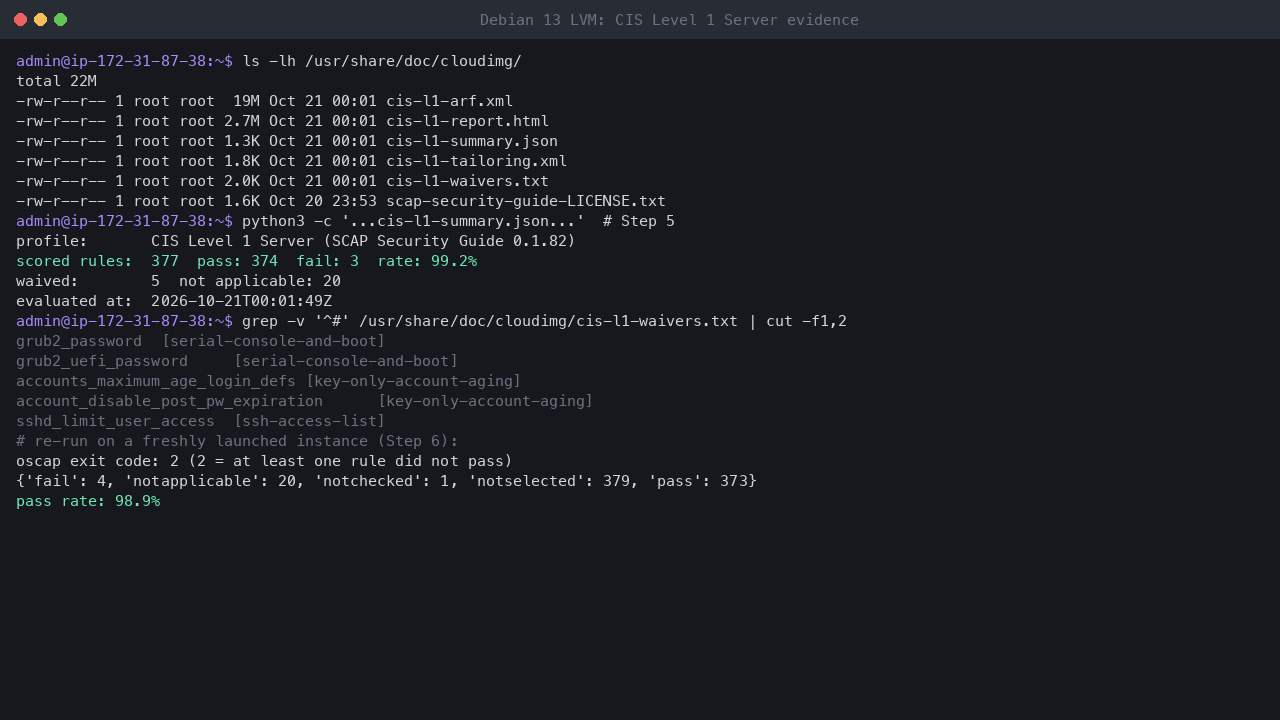Click the red close window button
The width and height of the screenshot is (1280, 720).
(x=21, y=20)
